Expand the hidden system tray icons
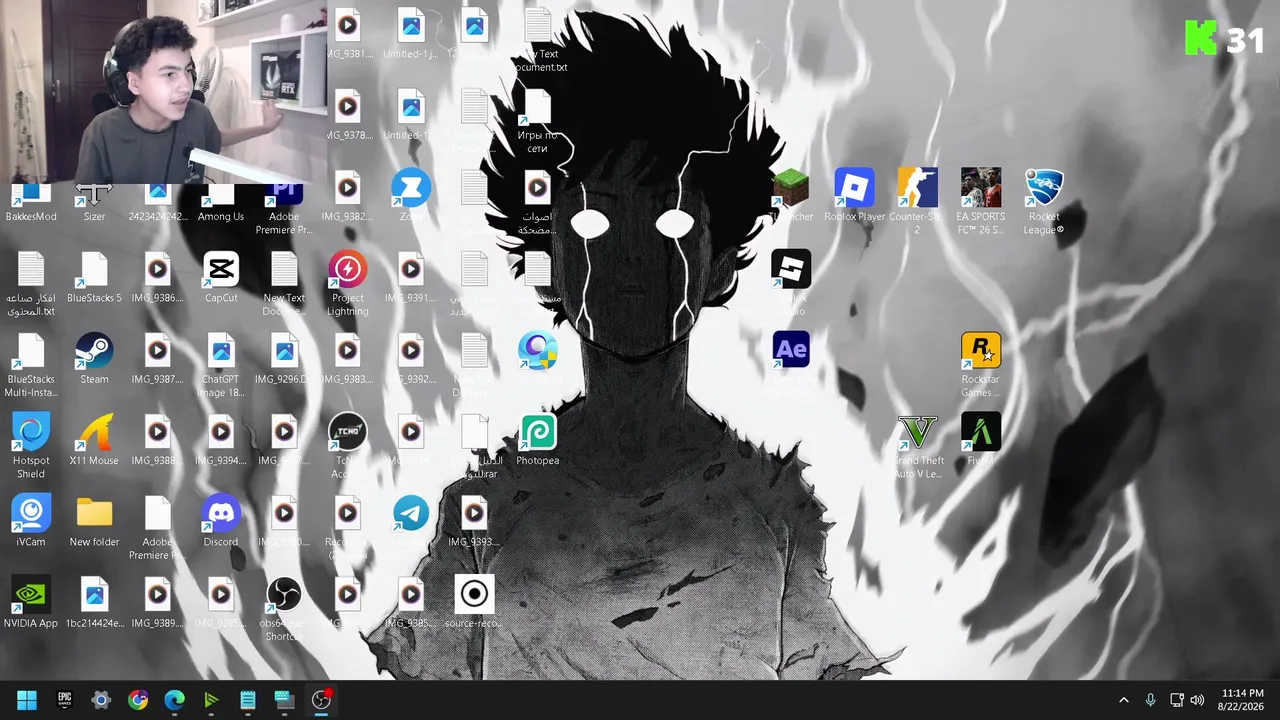 [1124, 700]
